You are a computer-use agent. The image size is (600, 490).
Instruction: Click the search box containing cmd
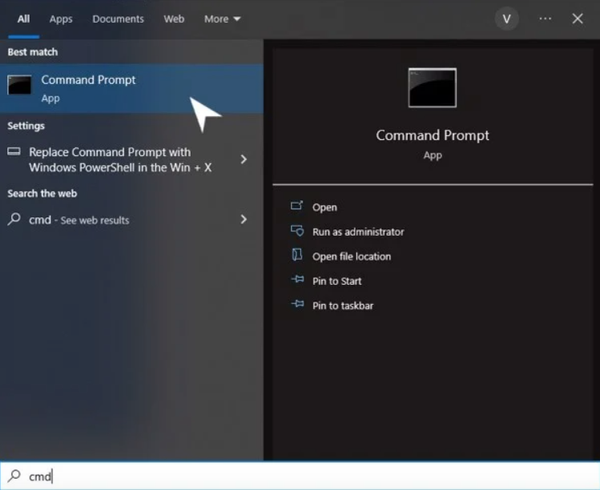point(300,476)
